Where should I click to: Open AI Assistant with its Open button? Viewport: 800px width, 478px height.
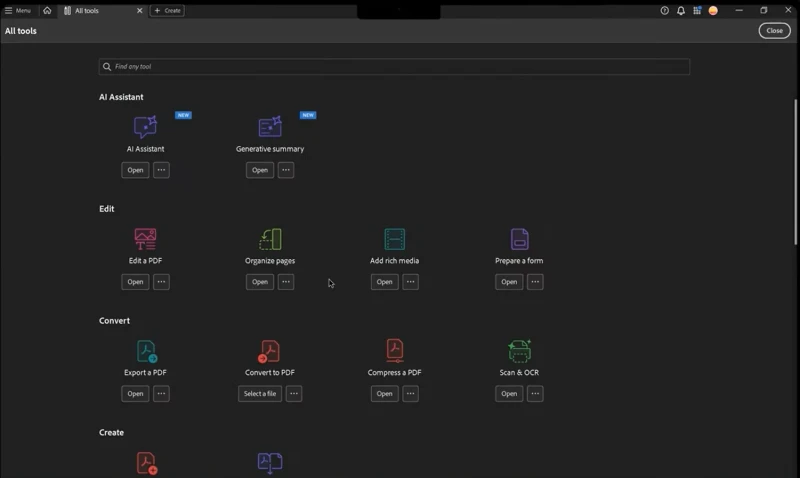pyautogui.click(x=135, y=170)
